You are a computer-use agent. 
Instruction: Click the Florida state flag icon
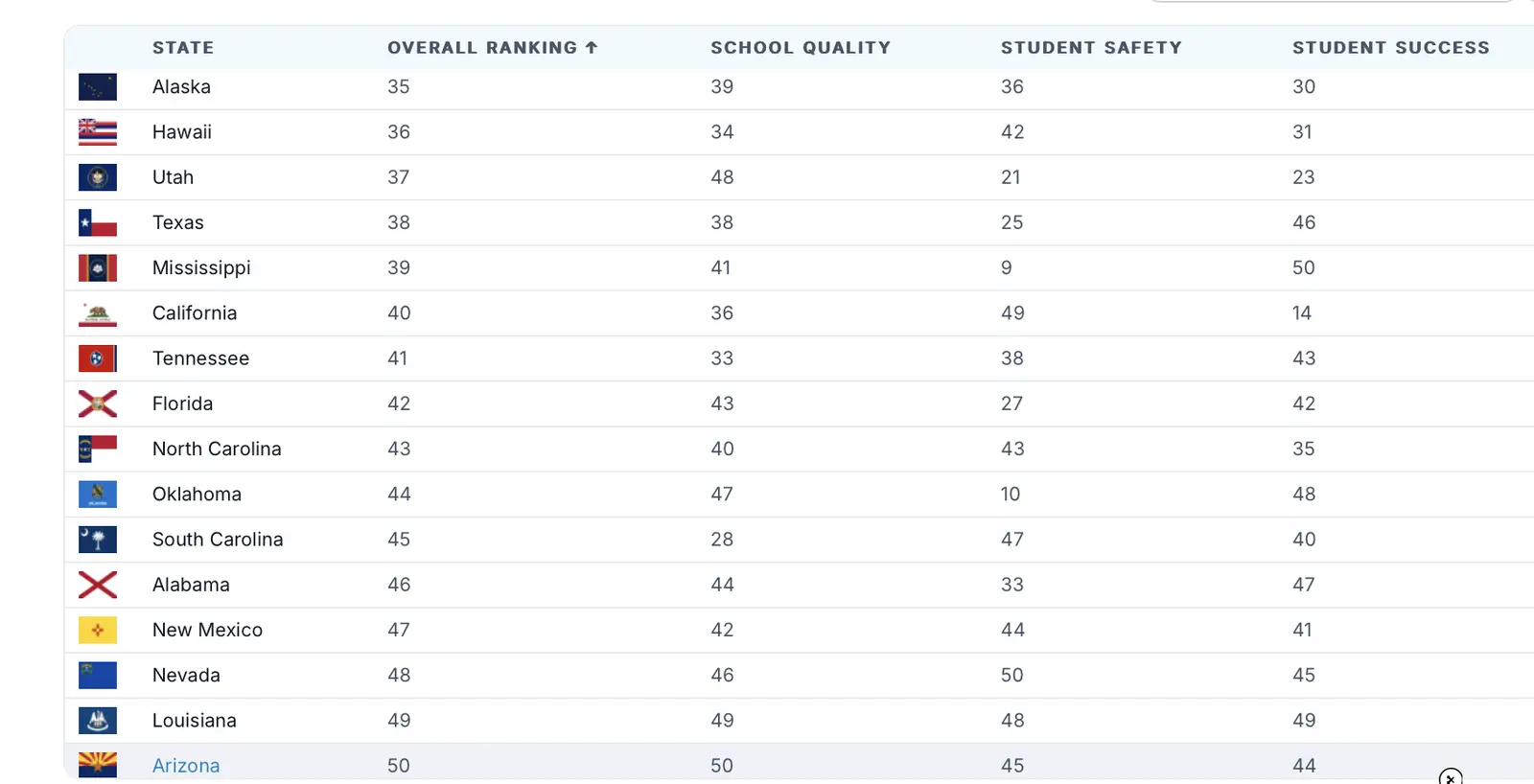click(x=98, y=404)
